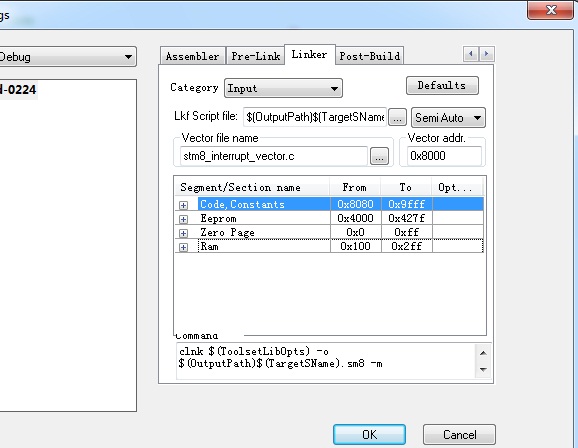Select the Code, Constants row
Image resolution: width=578 pixels, height=448 pixels.
[329, 204]
